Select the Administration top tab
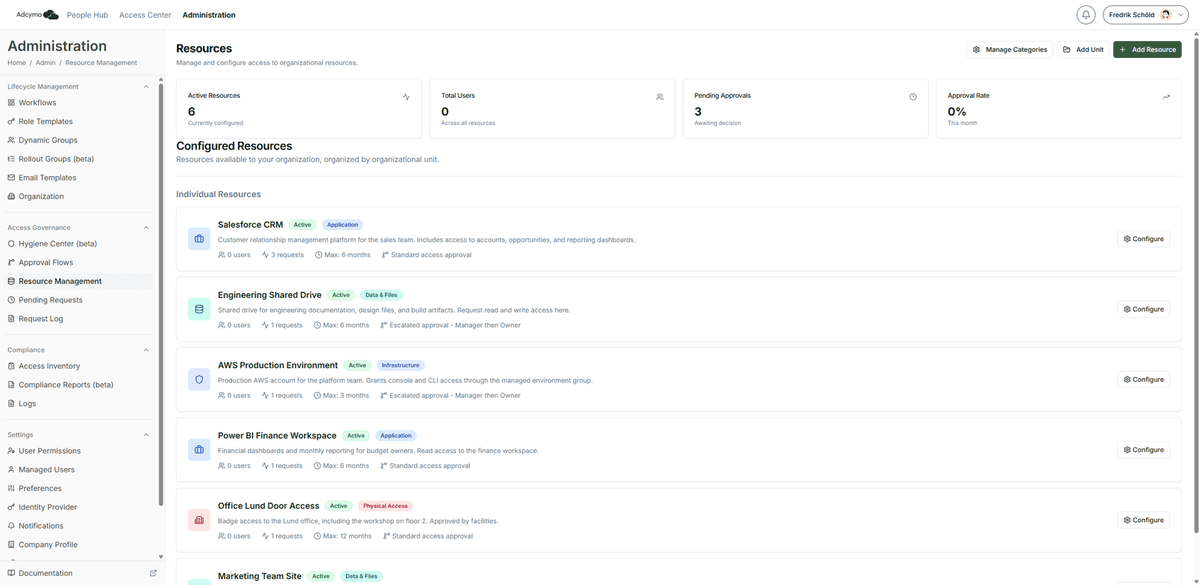 coord(209,15)
